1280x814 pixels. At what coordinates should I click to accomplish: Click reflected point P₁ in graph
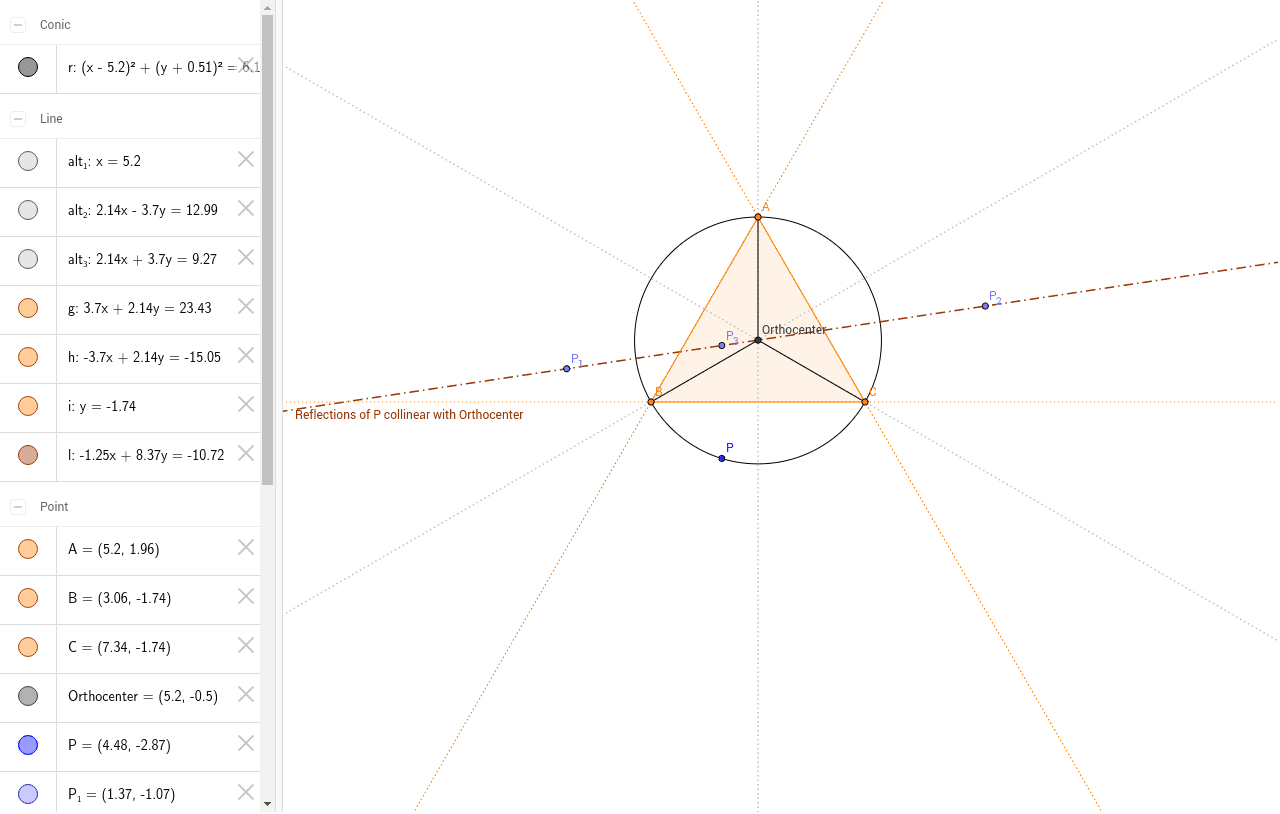(567, 369)
